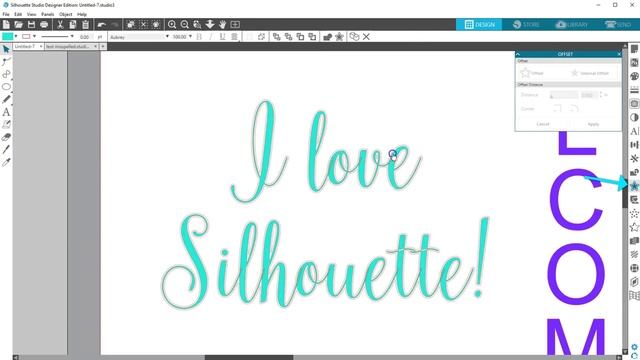The width and height of the screenshot is (640, 360).
Task: Toggle Bold text formatting
Action: [199, 37]
